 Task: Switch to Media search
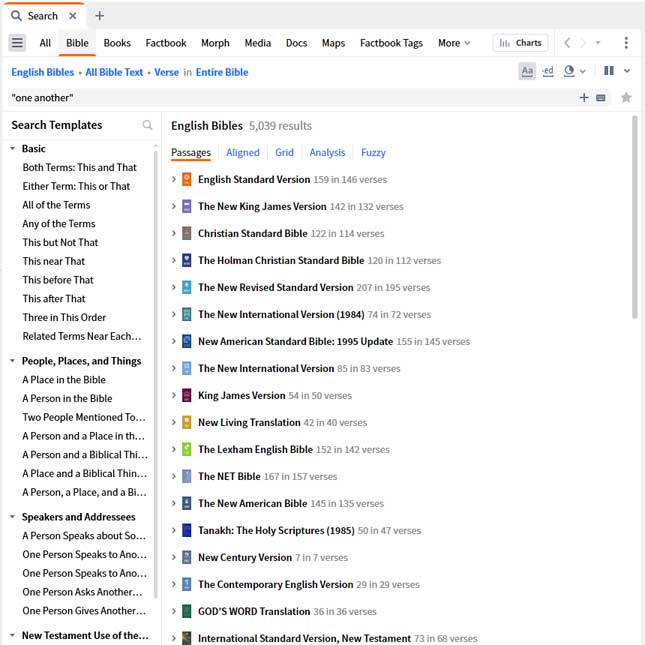coord(258,43)
